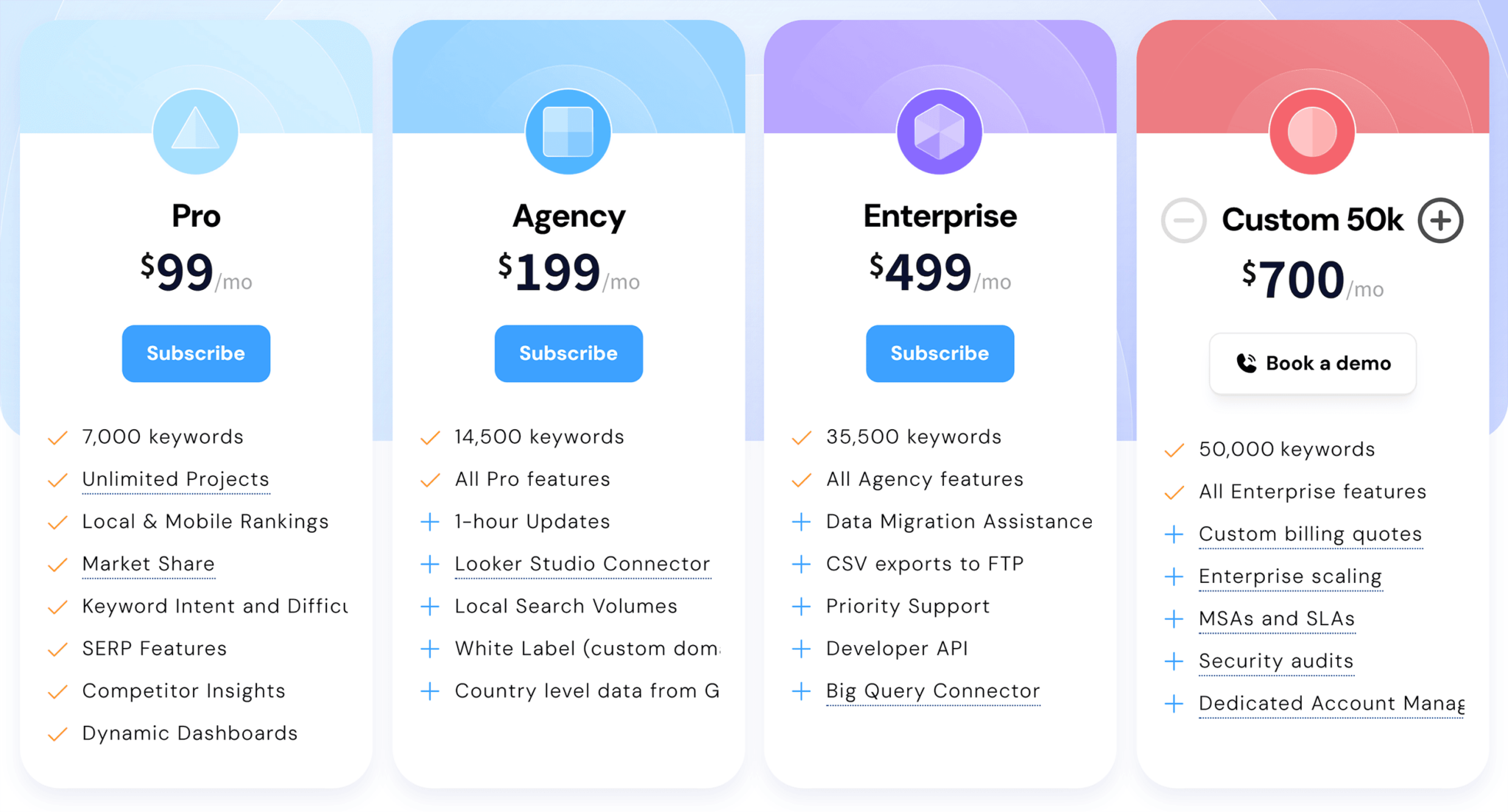Select the Pro plan Subscribe button
Screen dimensions: 1508x812
click(194, 354)
